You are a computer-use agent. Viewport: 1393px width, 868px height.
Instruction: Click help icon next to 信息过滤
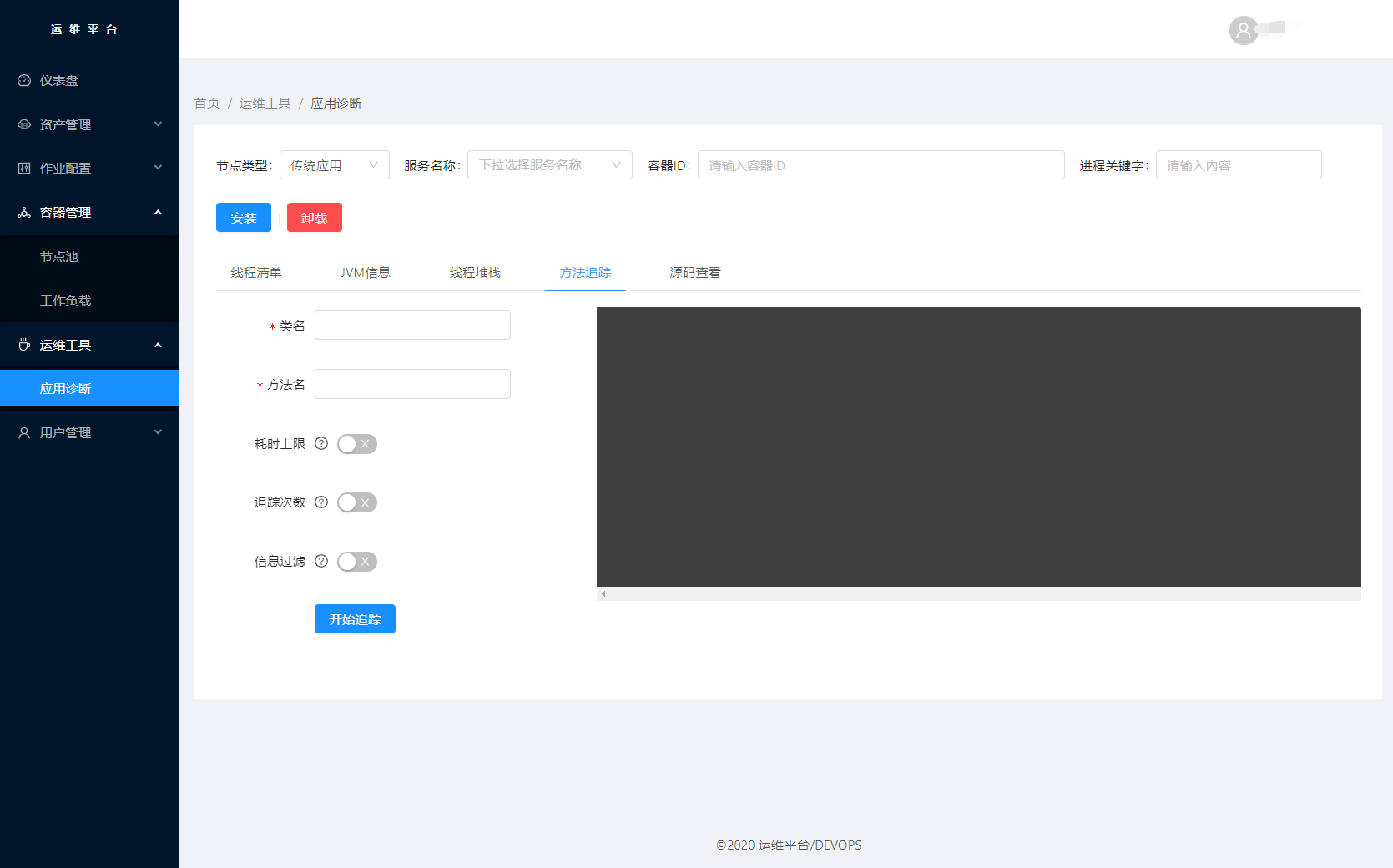click(321, 561)
